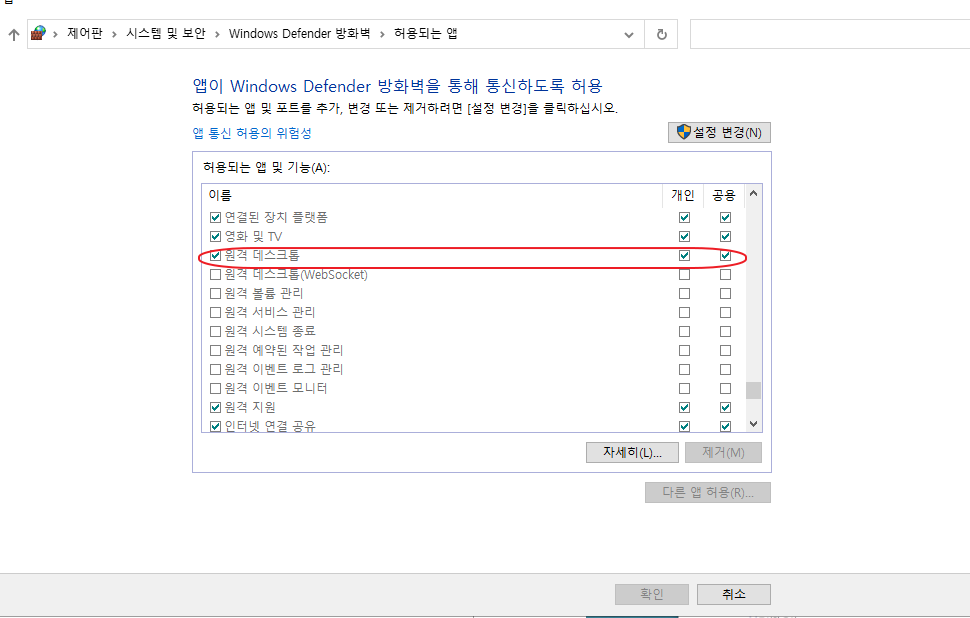Select the 허용되는 앱 breadcrumb
Viewport: 970px width, 618px height.
coord(426,33)
